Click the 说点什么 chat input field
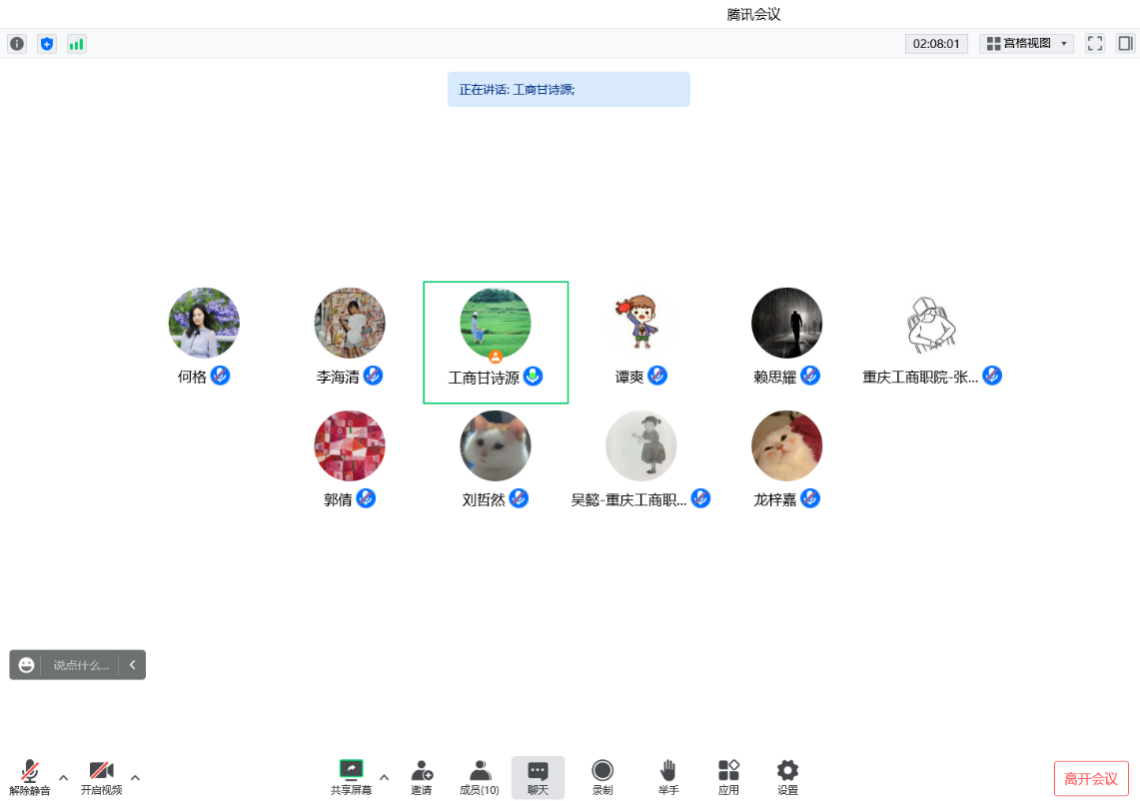This screenshot has width=1140, height=801. pos(81,665)
